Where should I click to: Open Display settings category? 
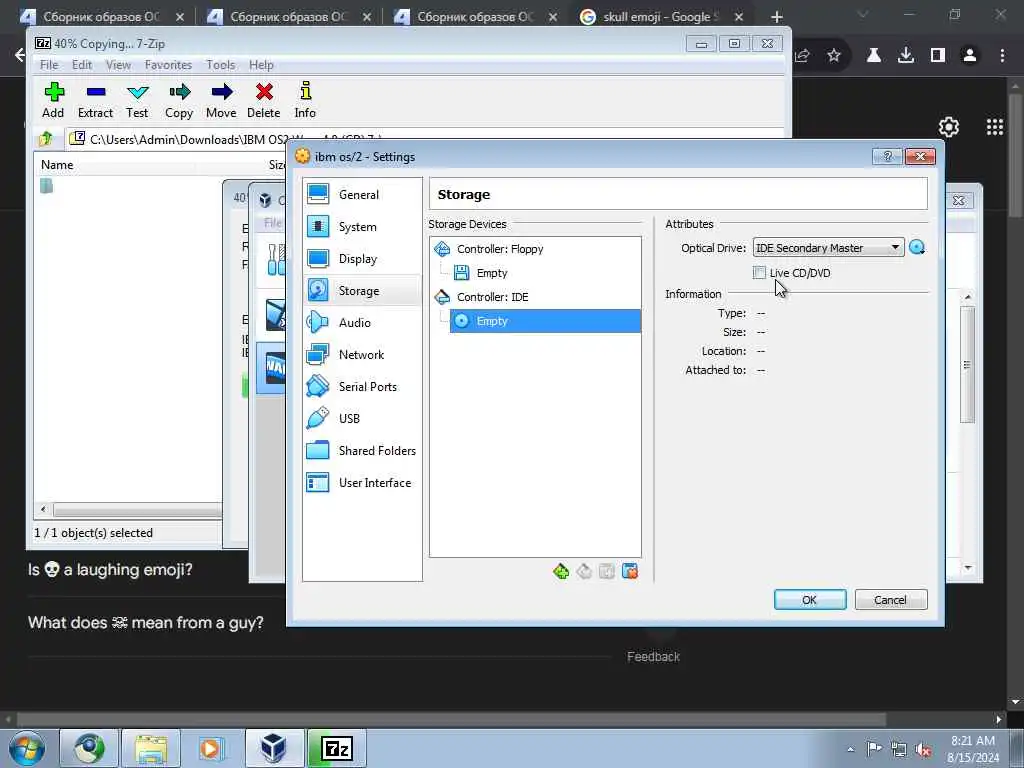pyautogui.click(x=362, y=259)
